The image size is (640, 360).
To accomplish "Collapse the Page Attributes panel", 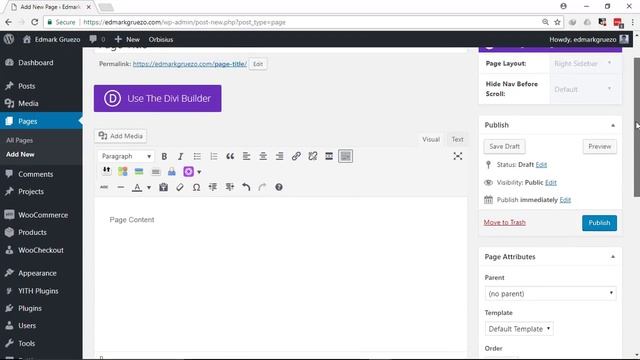I will coord(613,257).
